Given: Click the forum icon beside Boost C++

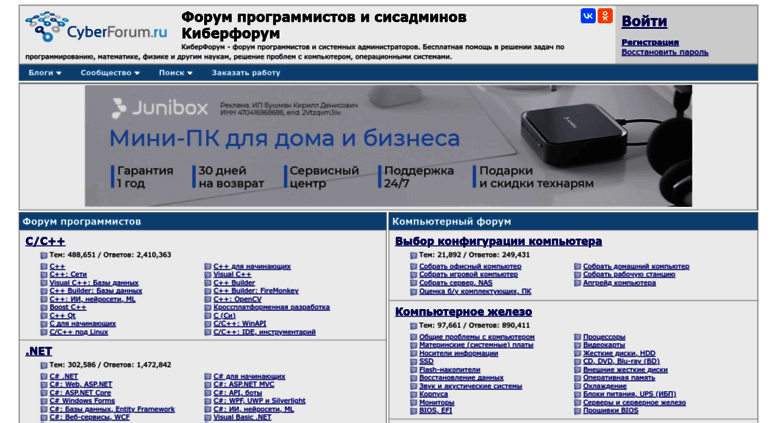Looking at the screenshot, I should [44, 308].
